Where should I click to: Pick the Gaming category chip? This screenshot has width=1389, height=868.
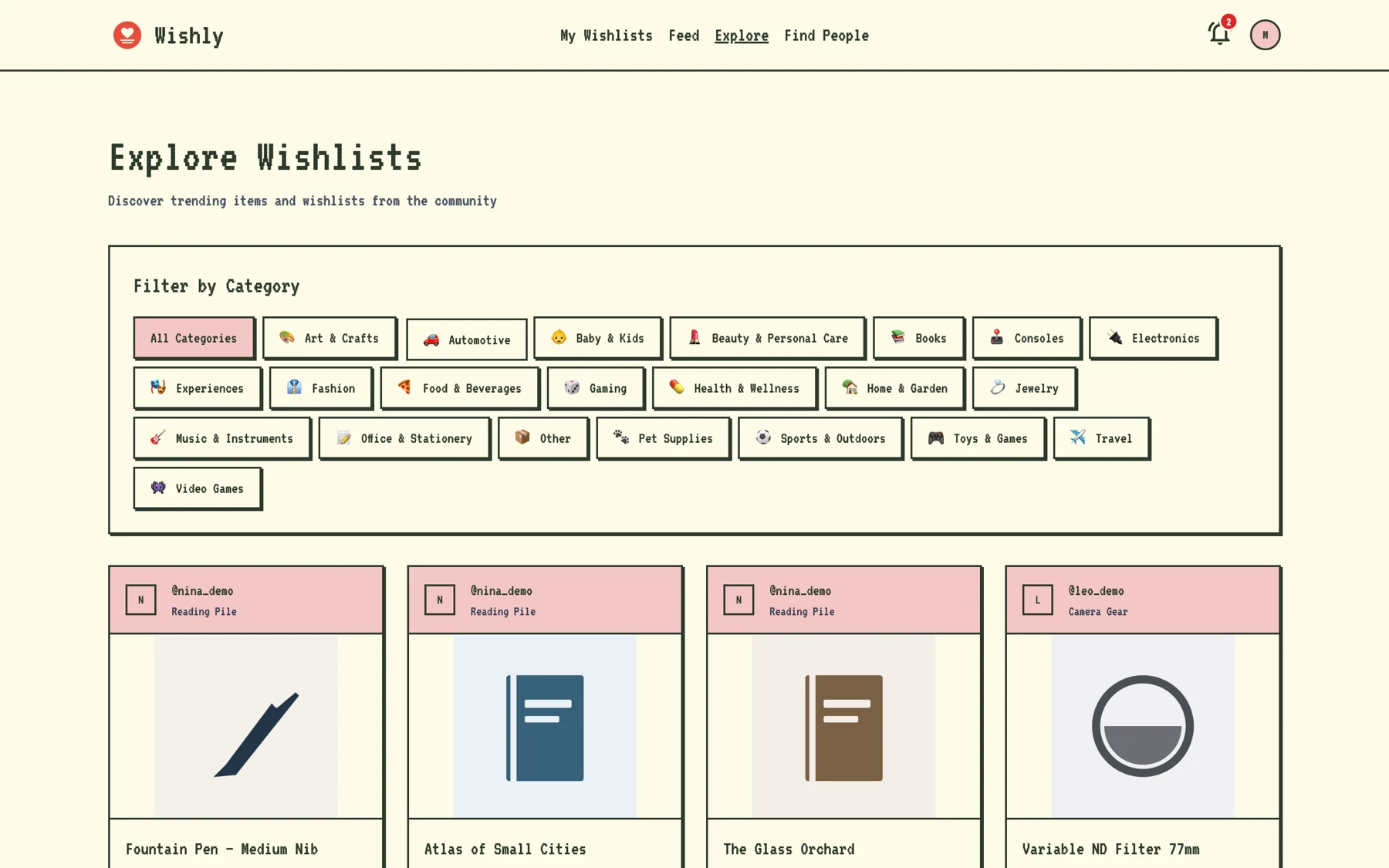click(596, 388)
